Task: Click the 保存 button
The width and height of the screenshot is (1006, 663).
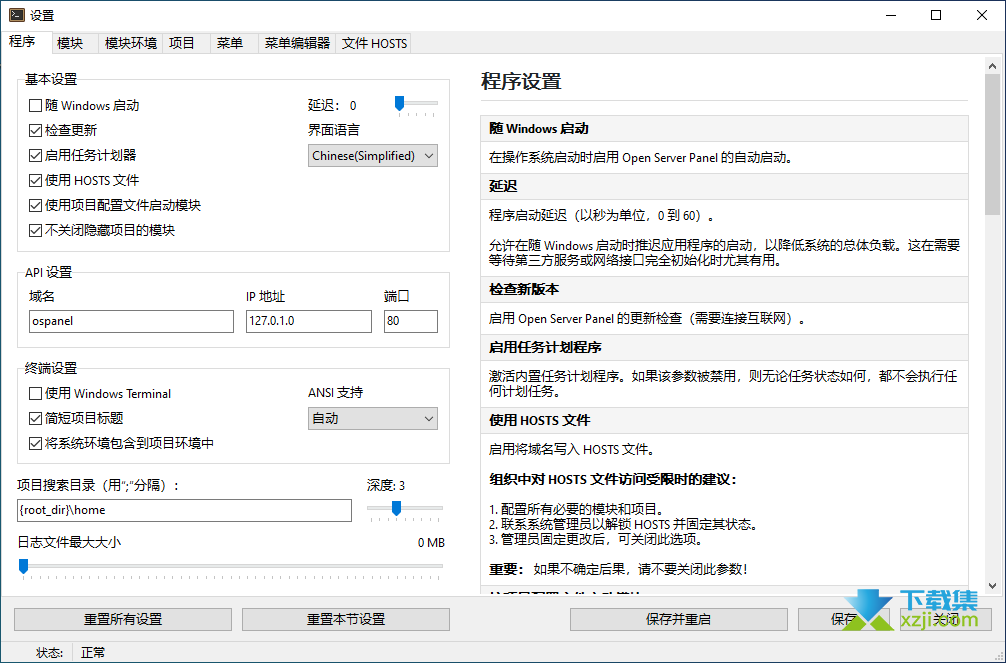Action: 845,619
